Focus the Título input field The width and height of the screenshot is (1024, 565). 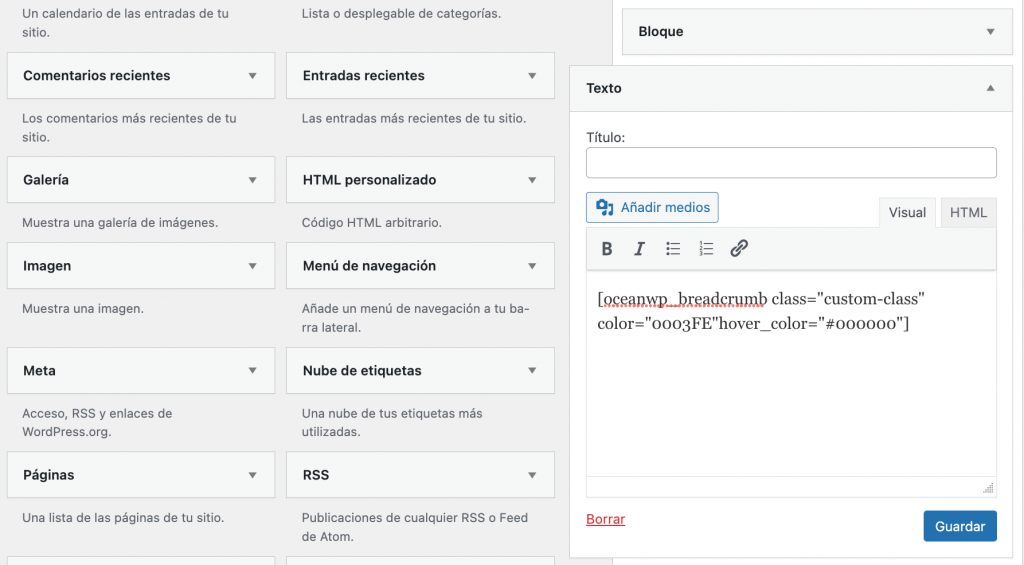point(790,163)
